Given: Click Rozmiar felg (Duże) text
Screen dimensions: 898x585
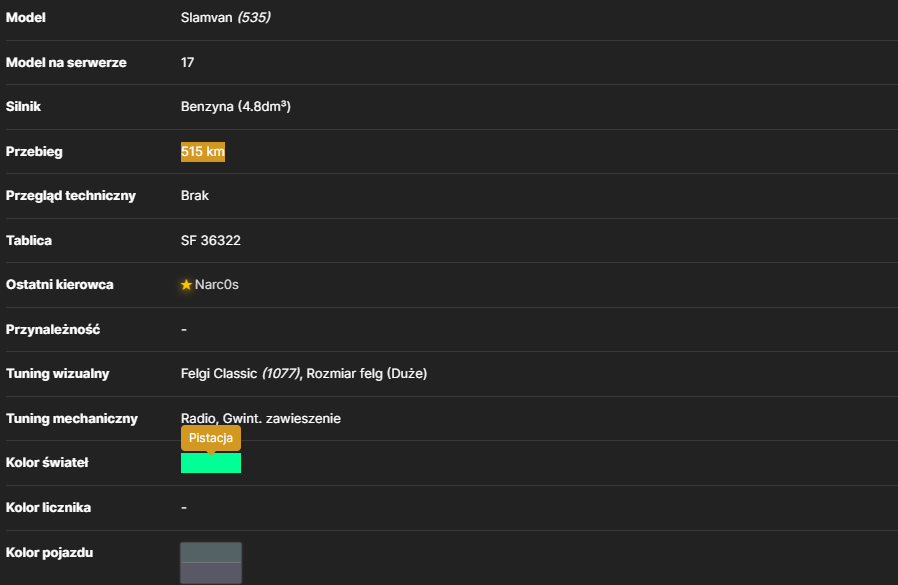Looking at the screenshot, I should pos(367,374).
